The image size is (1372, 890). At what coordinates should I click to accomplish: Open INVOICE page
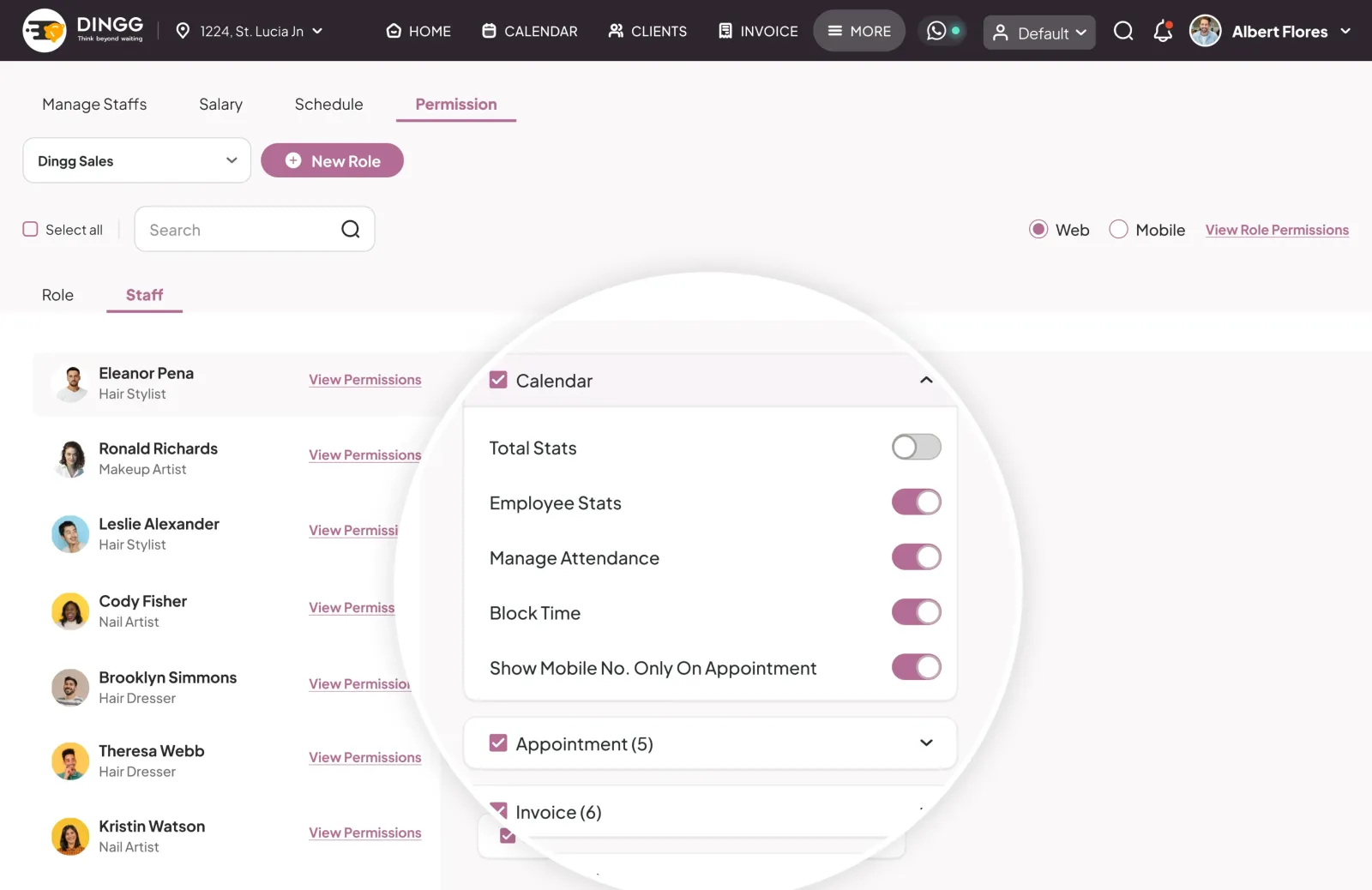click(x=758, y=31)
